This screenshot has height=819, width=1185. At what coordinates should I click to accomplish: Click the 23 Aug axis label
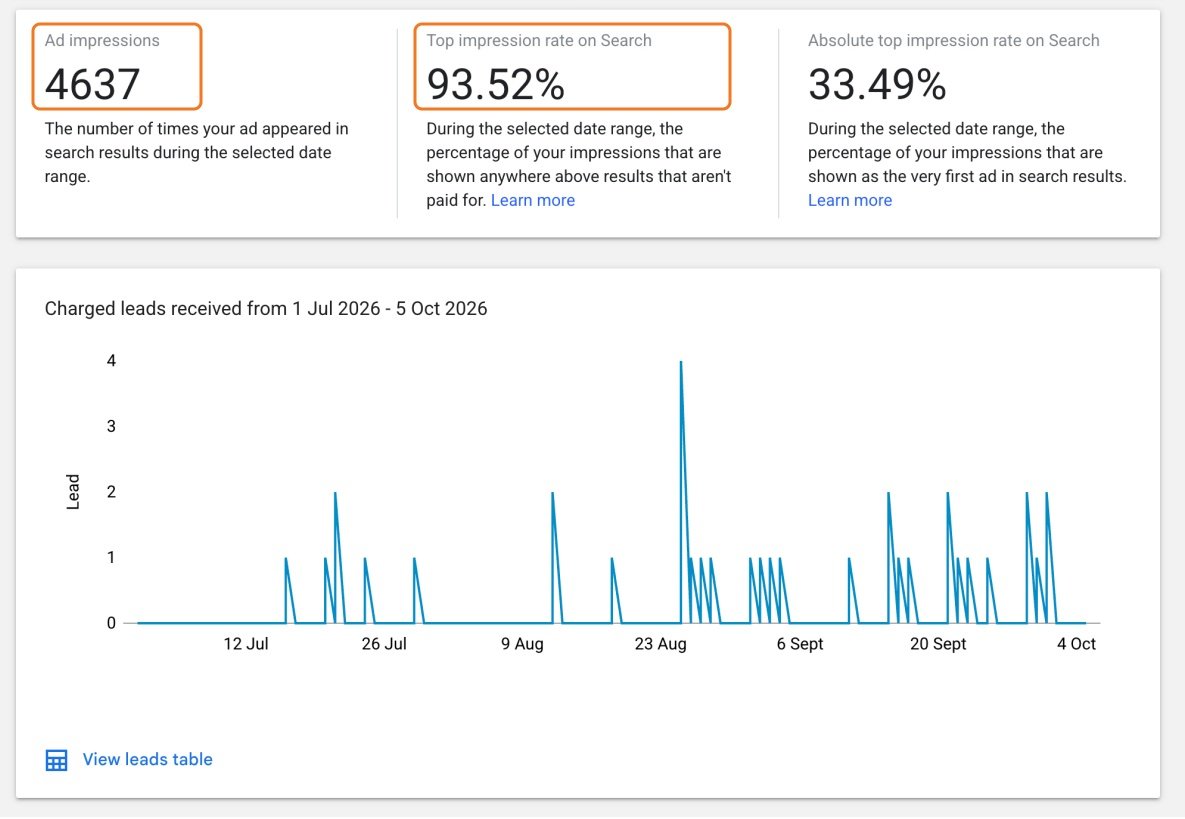tap(661, 644)
